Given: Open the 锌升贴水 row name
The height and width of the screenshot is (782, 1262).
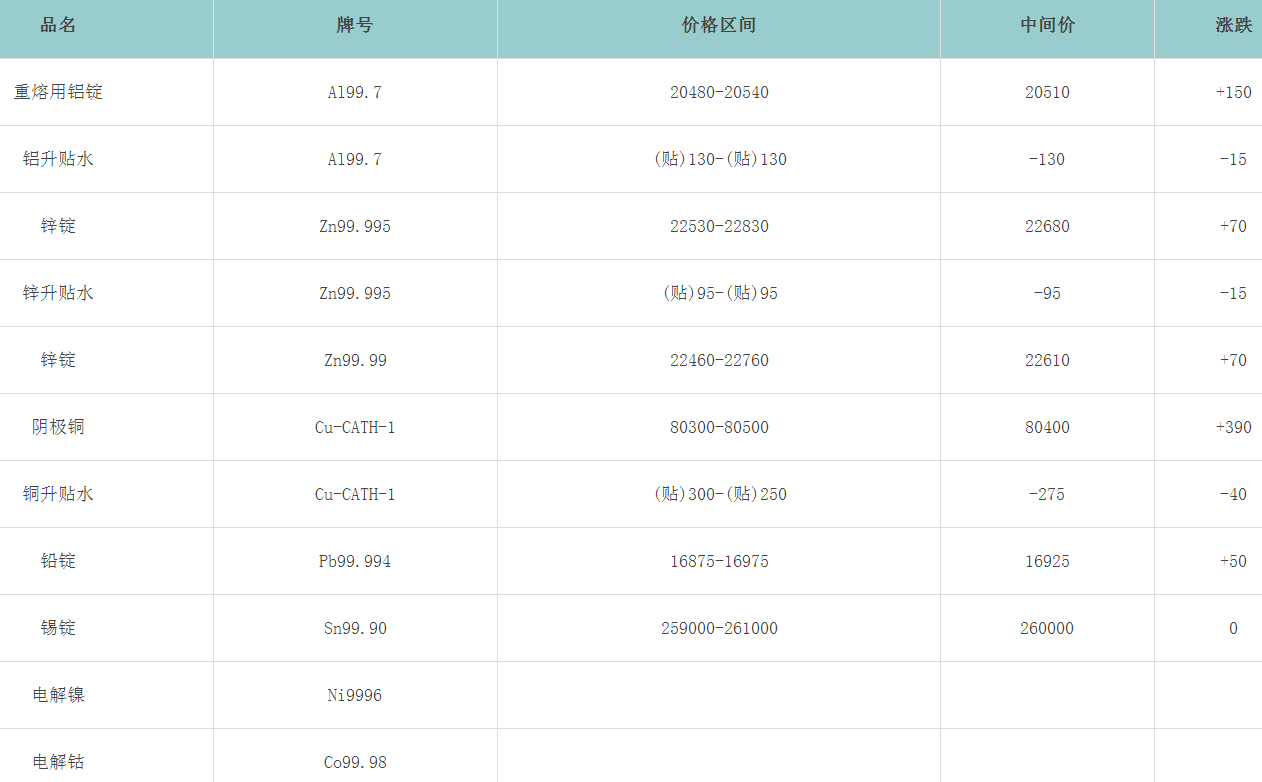Looking at the screenshot, I should [x=58, y=293].
